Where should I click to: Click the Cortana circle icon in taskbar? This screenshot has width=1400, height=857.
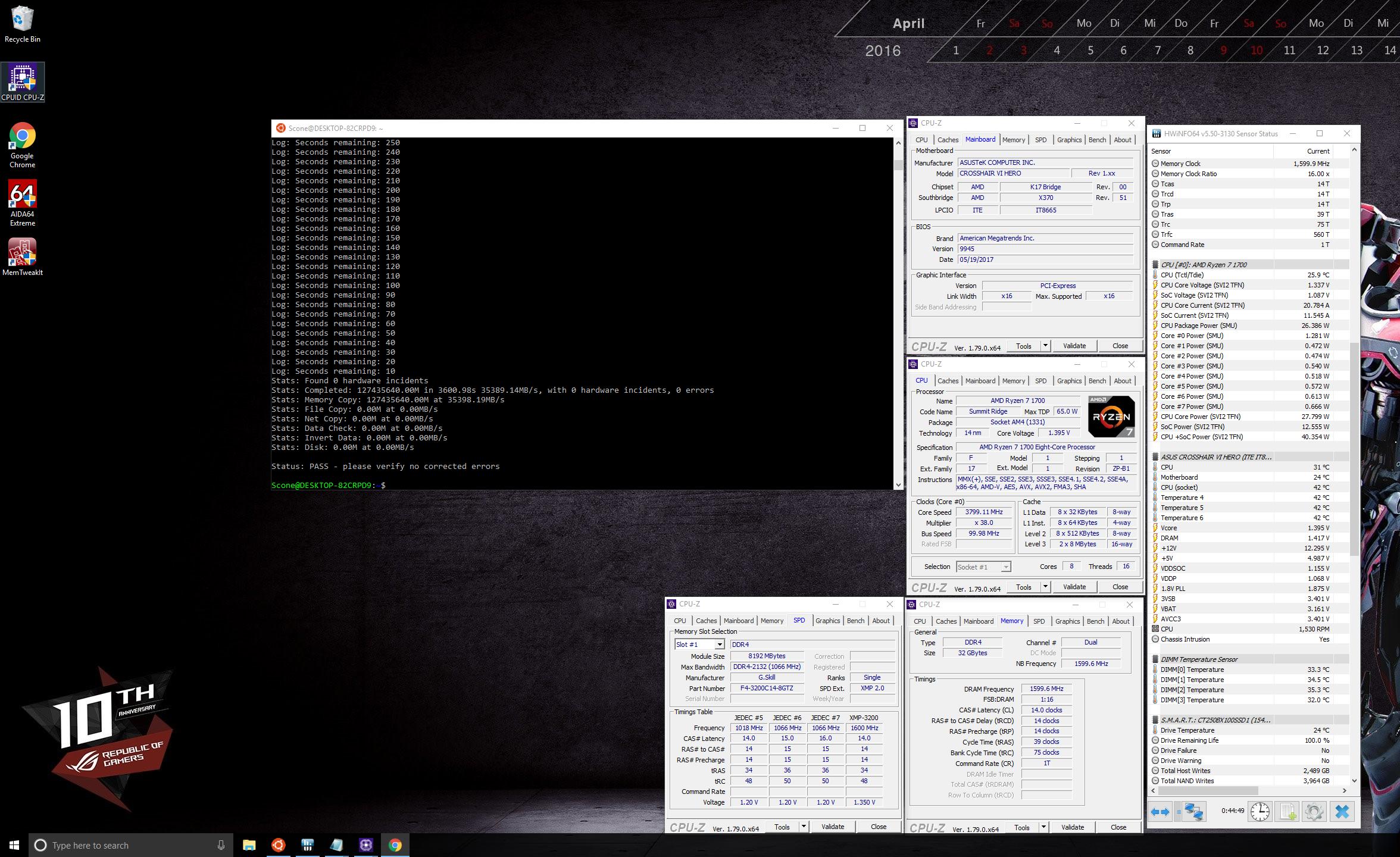tap(40, 845)
